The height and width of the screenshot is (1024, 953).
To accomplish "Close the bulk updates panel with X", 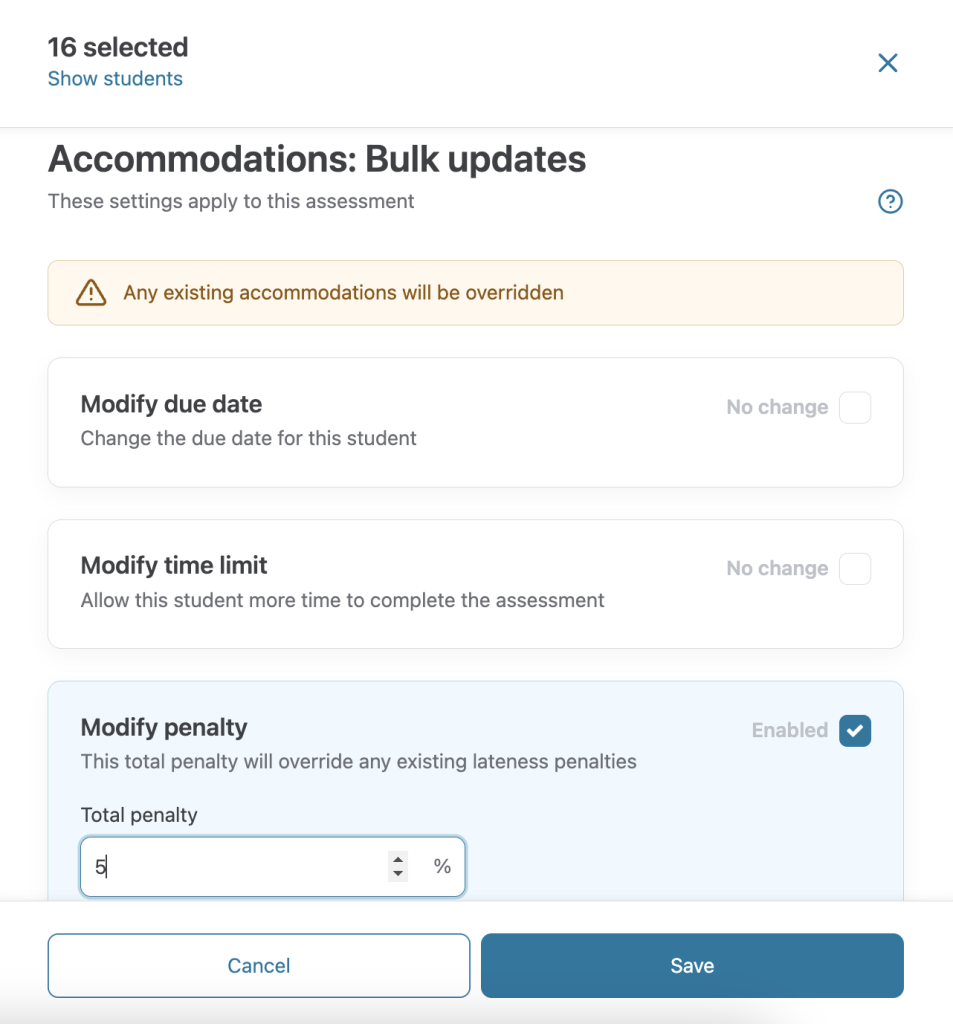I will [x=888, y=63].
